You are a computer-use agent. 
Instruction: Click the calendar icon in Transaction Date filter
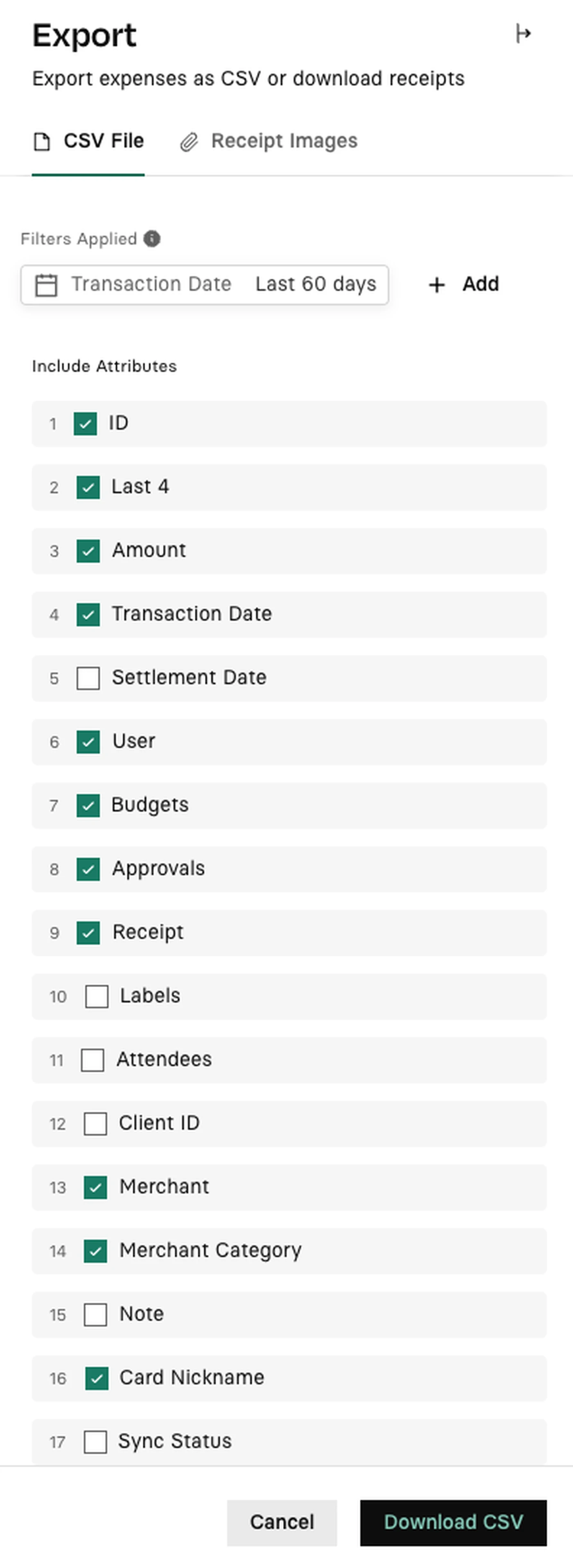click(x=46, y=284)
